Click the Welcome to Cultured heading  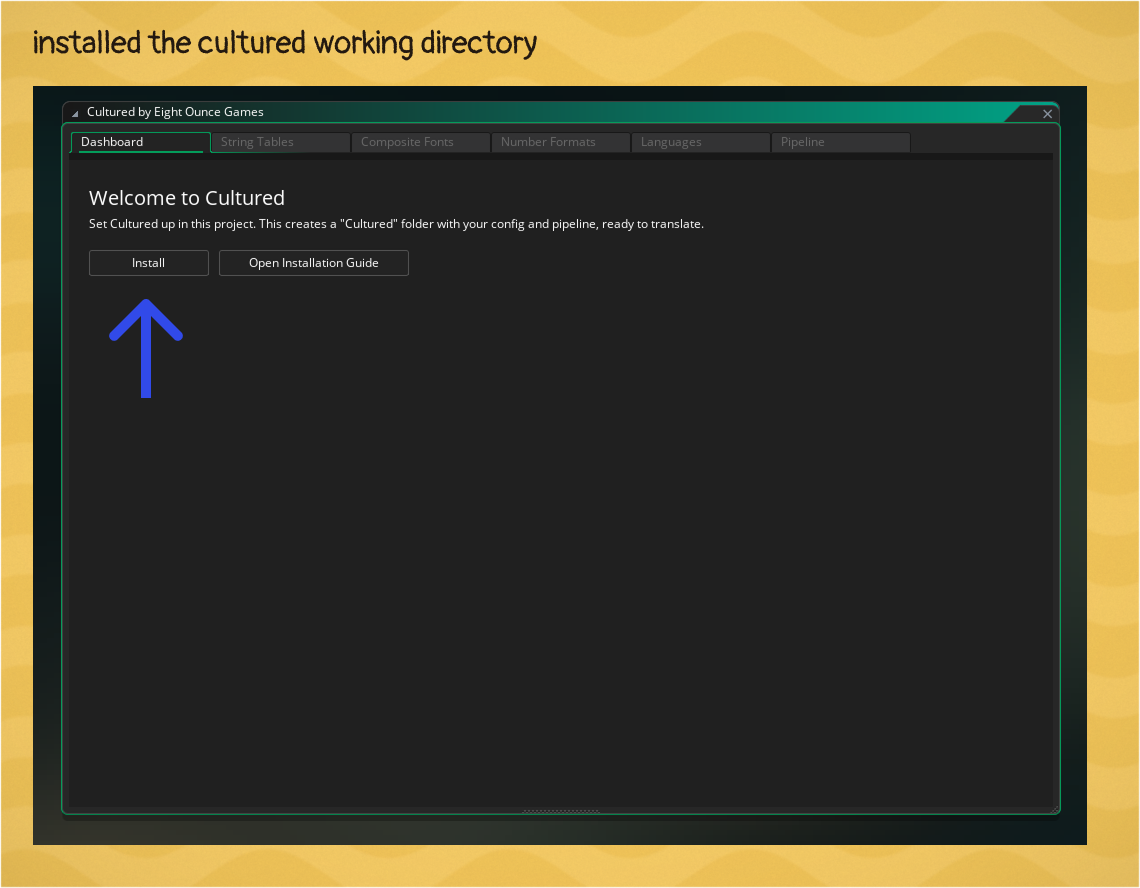click(187, 198)
